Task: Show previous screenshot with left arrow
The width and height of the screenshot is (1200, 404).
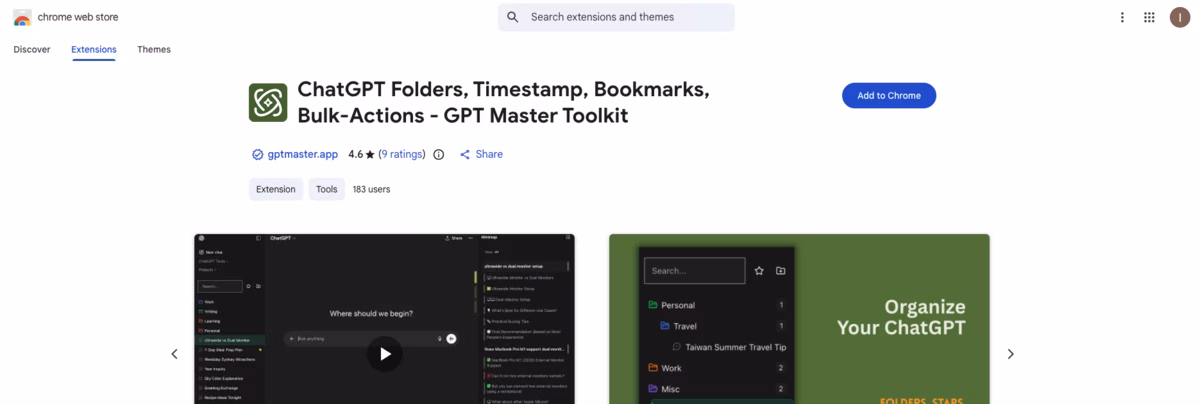Action: [174, 354]
